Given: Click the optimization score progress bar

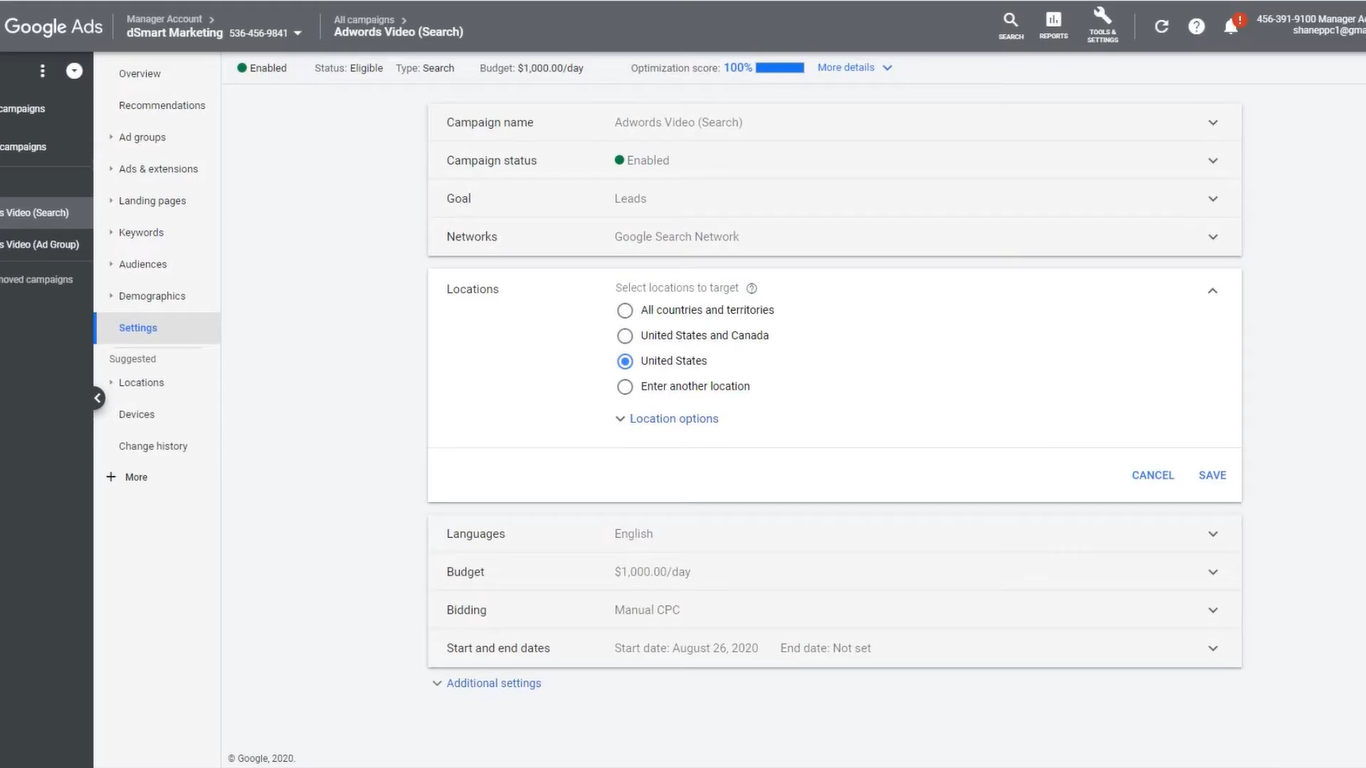Looking at the screenshot, I should pyautogui.click(x=780, y=68).
